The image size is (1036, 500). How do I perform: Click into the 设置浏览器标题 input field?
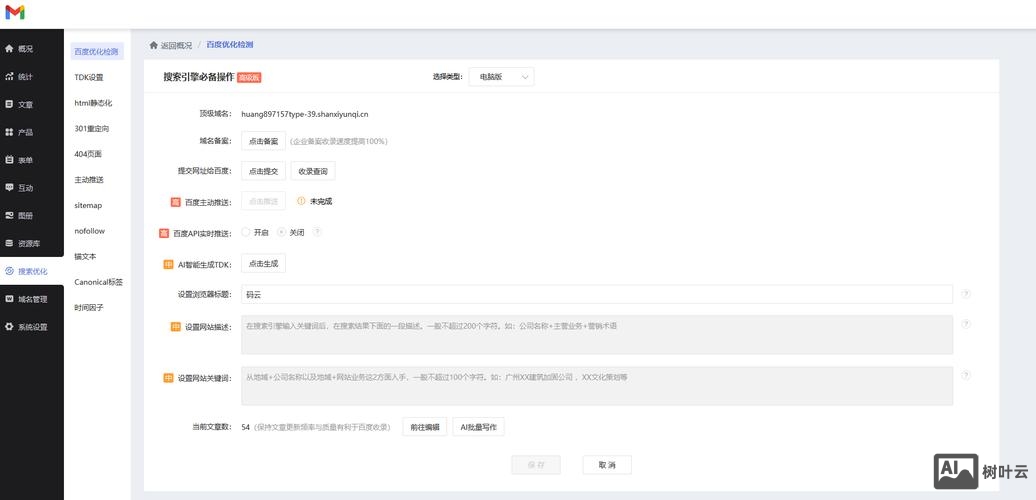(x=596, y=294)
